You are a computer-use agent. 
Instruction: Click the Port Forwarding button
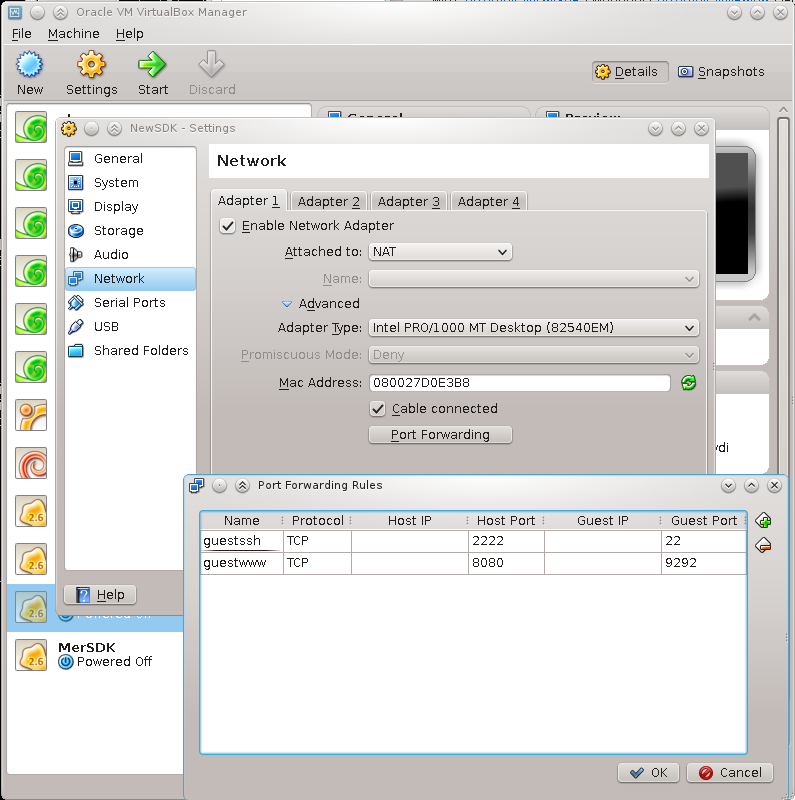440,435
